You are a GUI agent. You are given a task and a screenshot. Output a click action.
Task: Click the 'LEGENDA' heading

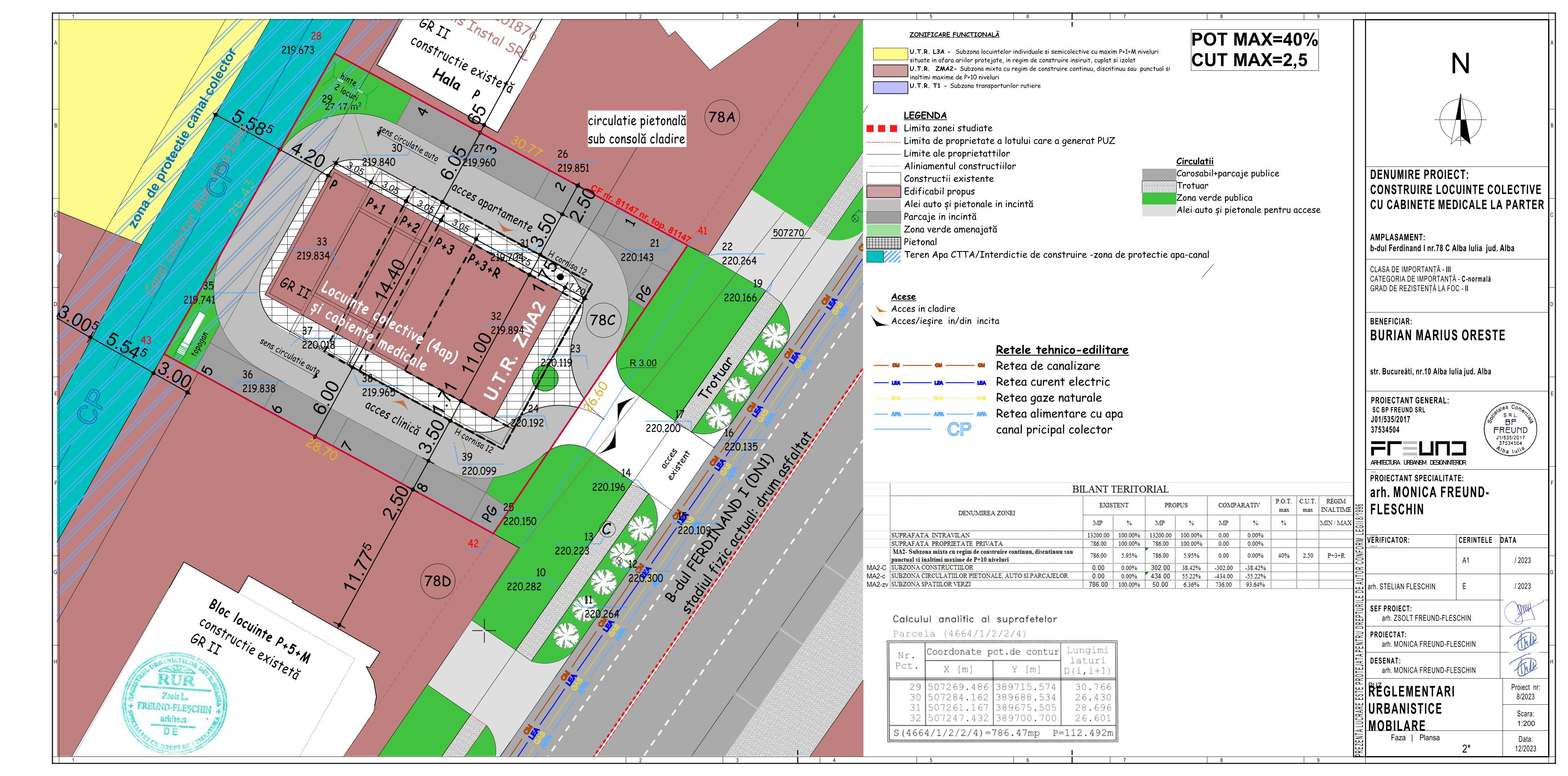(925, 115)
